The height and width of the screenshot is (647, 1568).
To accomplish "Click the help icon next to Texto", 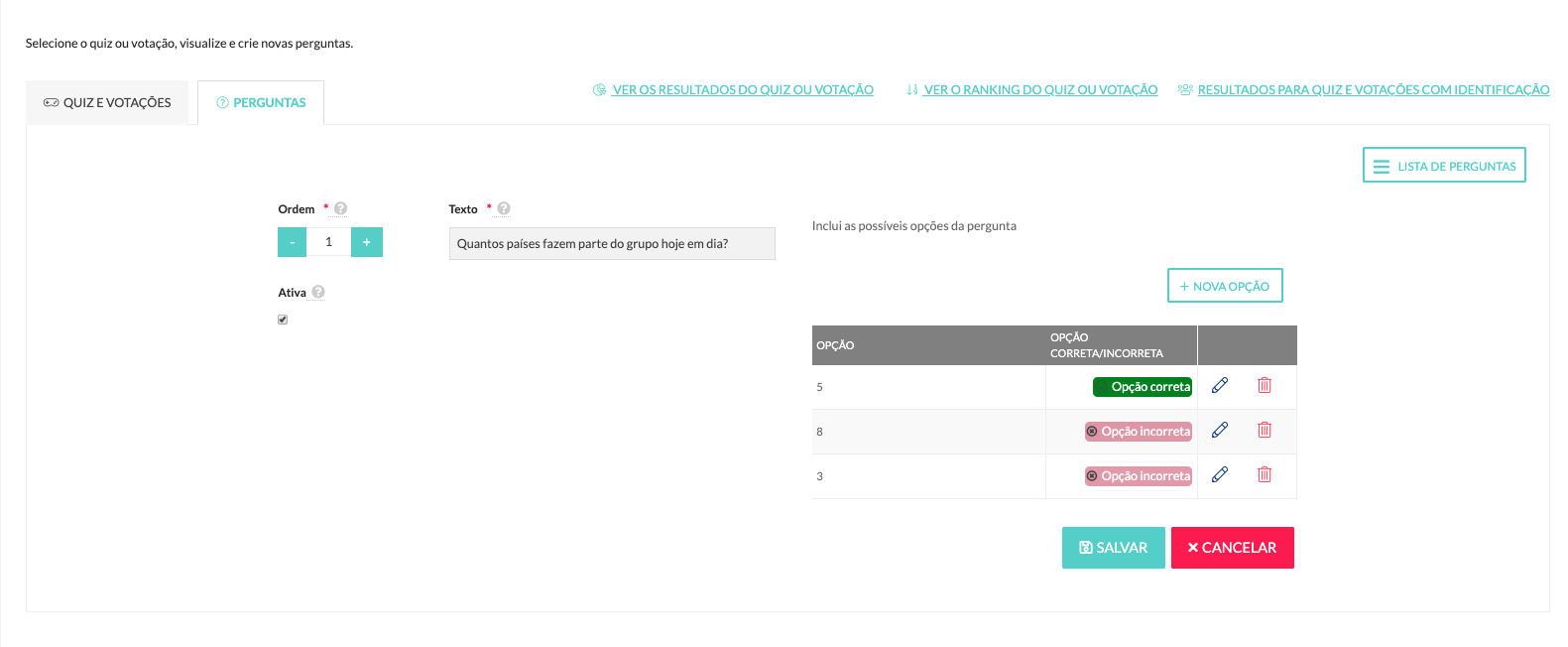I will coord(504,208).
